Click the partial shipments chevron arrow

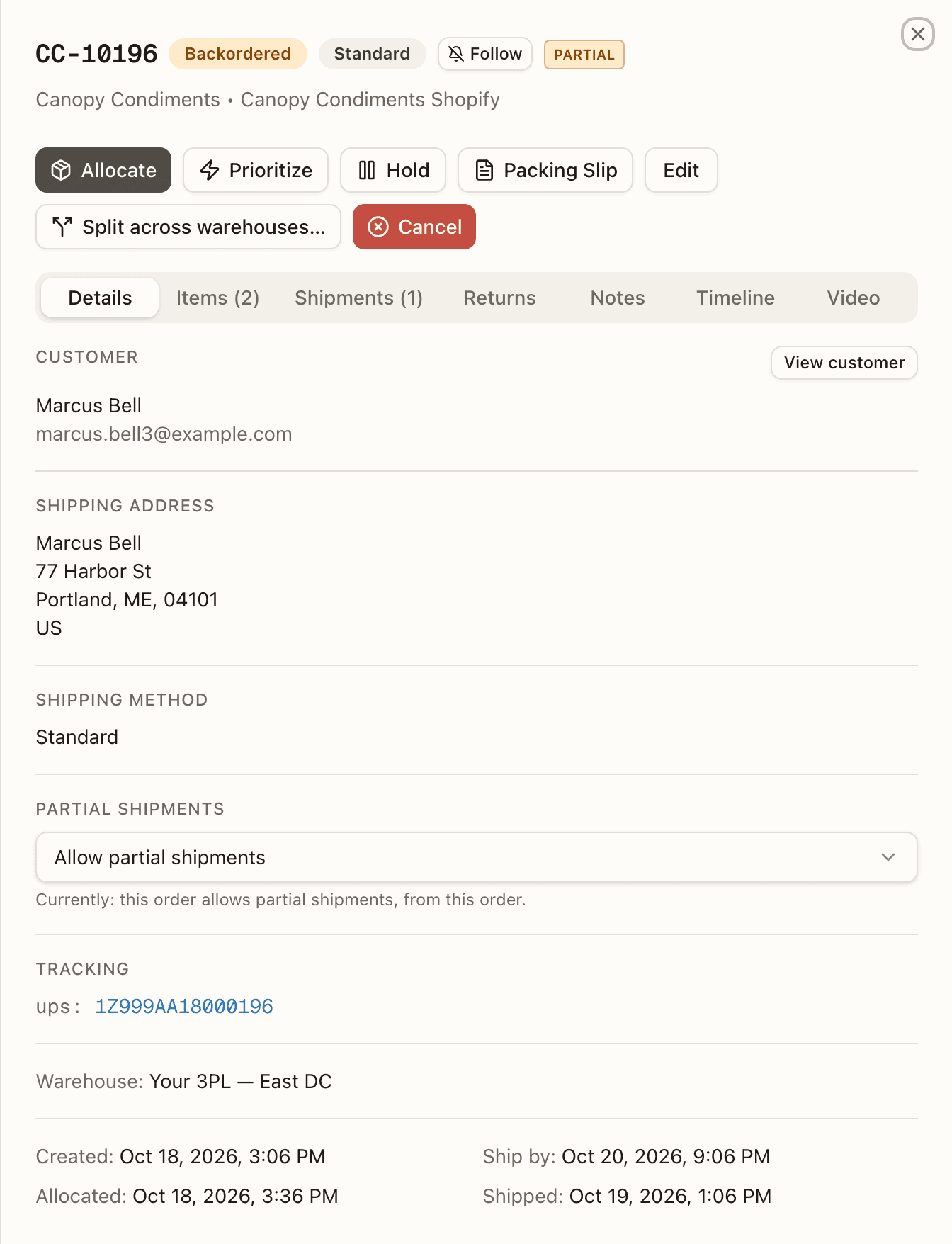coord(888,857)
